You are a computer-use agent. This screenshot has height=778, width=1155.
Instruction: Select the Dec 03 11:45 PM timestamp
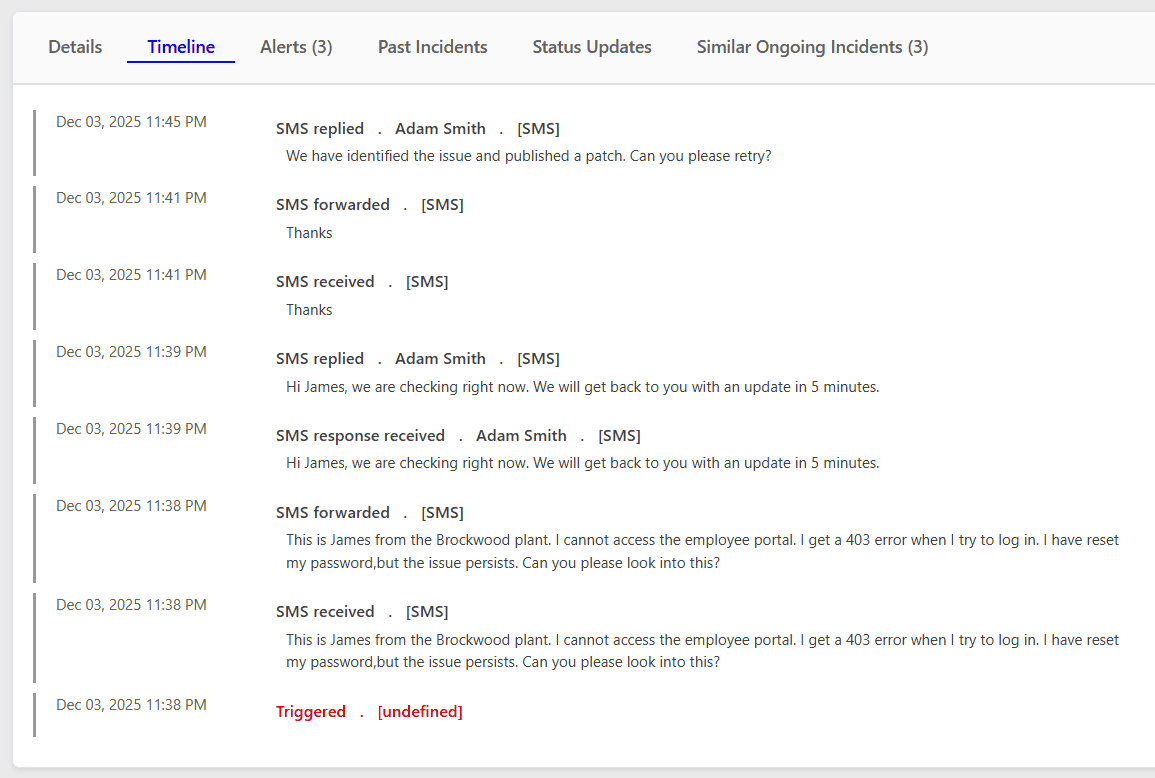coord(131,121)
